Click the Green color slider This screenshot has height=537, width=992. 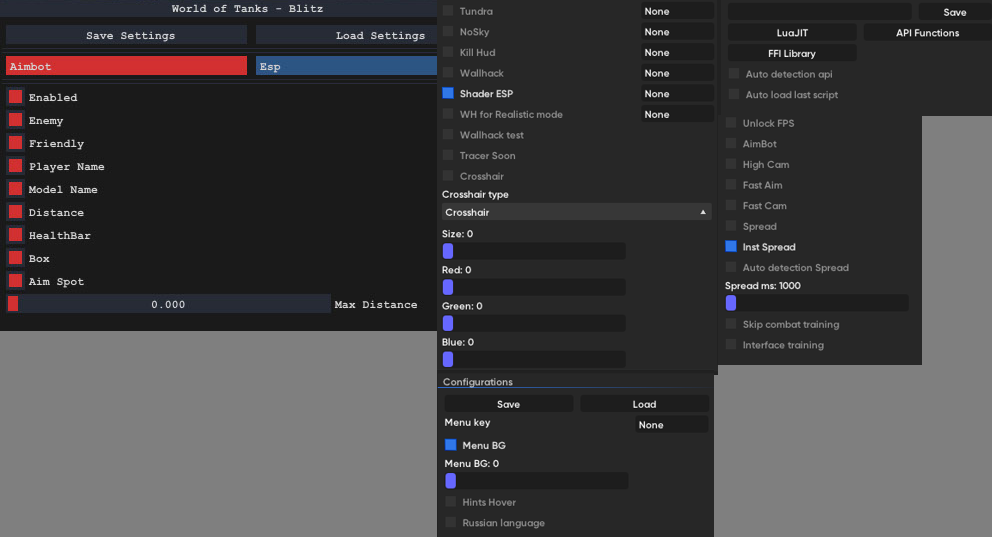coord(533,323)
